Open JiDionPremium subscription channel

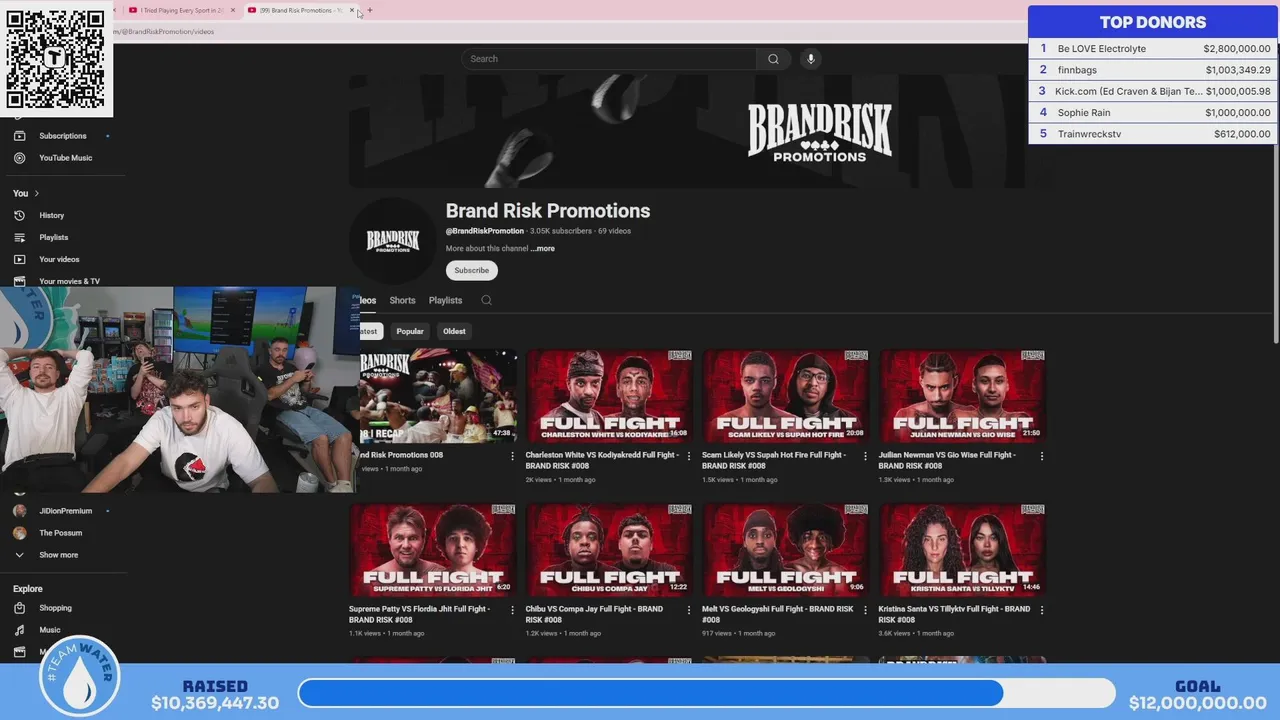65,511
